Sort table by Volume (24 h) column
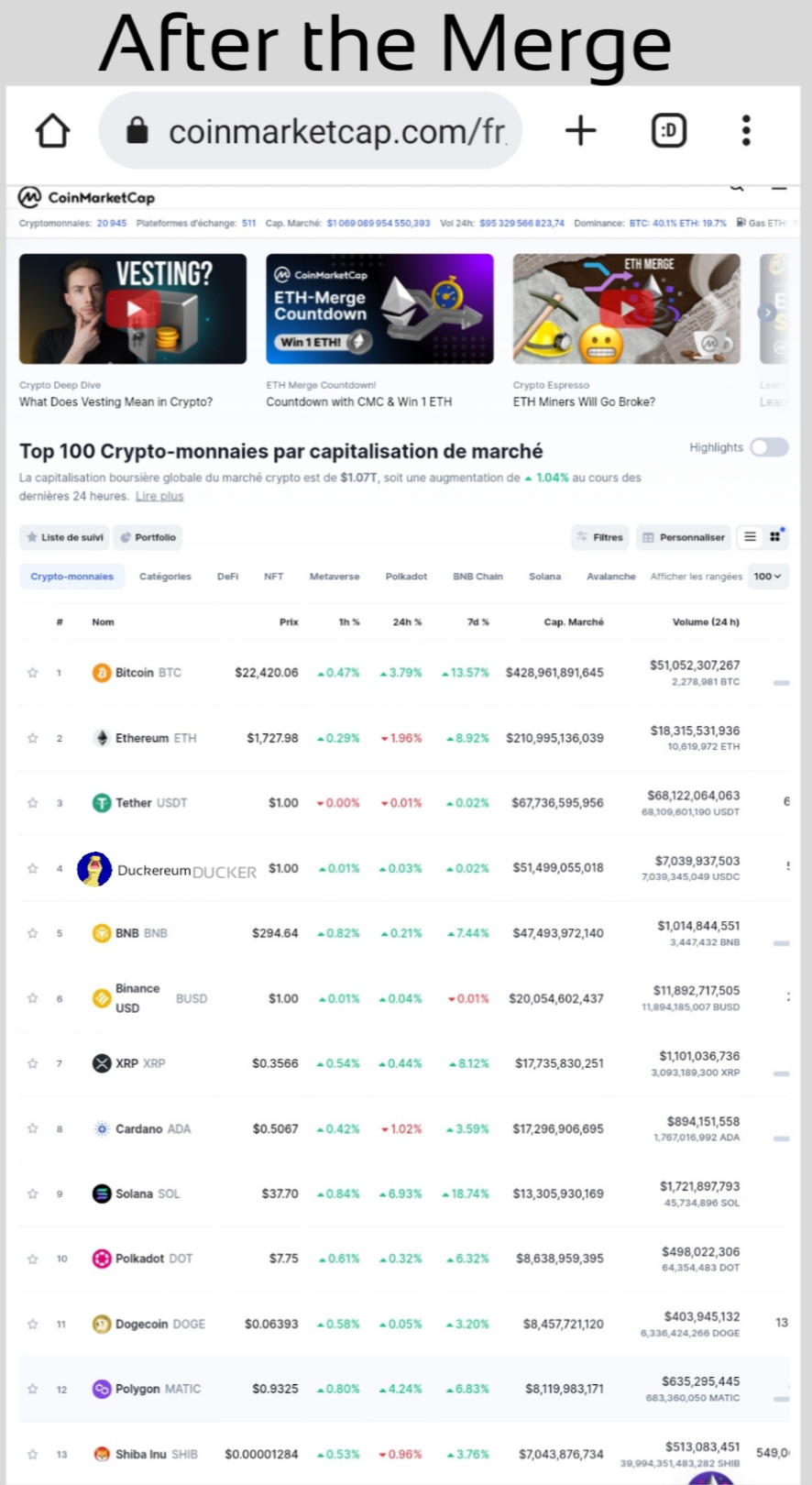812x1485 pixels. click(706, 621)
